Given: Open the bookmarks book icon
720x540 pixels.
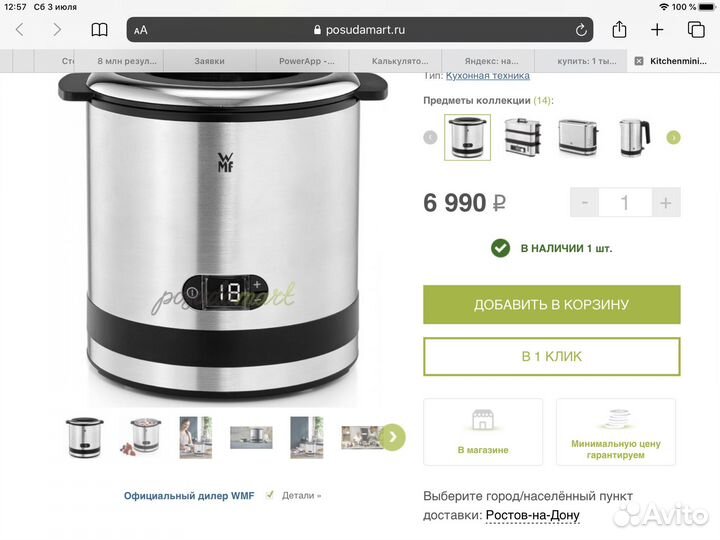Looking at the screenshot, I should 99,30.
